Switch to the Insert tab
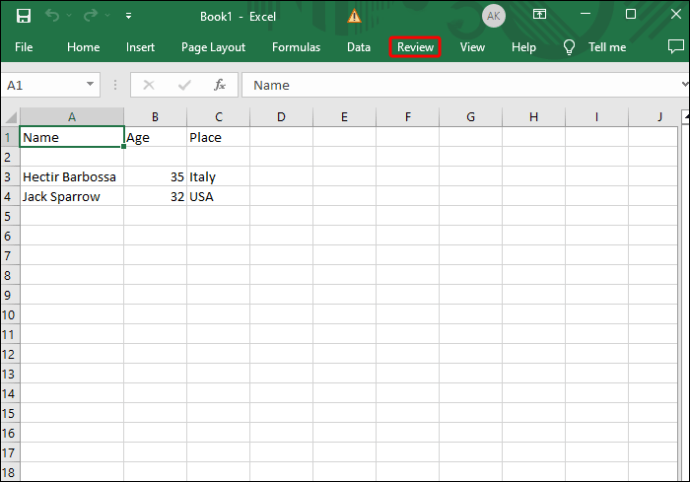Image resolution: width=690 pixels, height=482 pixels. 140,47
